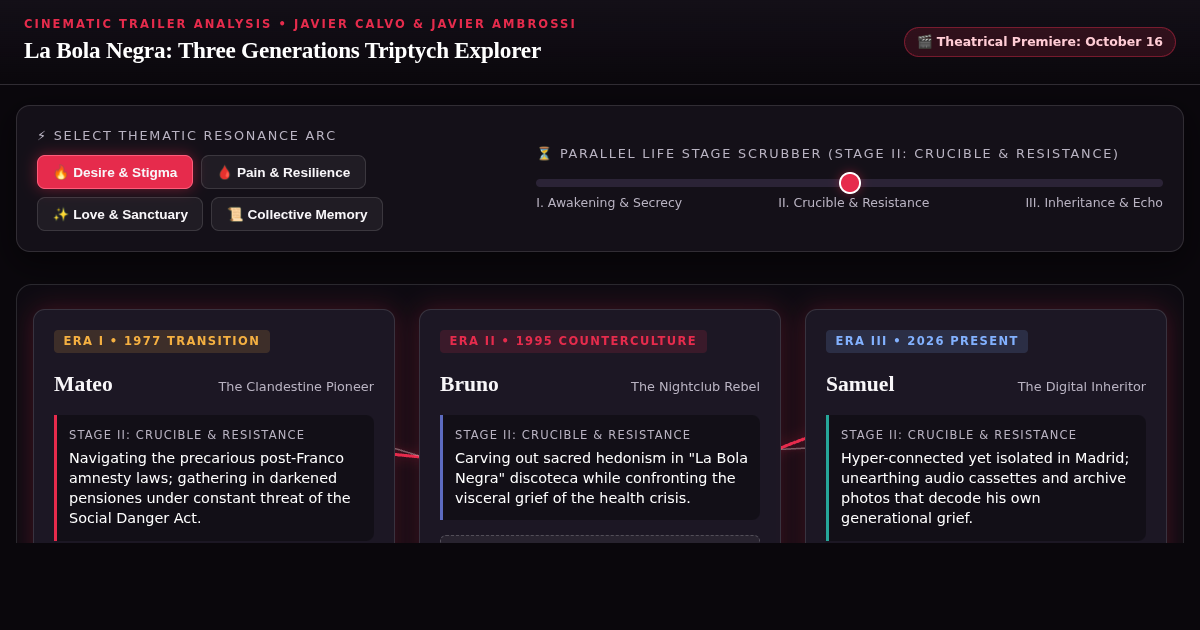The width and height of the screenshot is (1200, 630).
Task: Jump to II. Crucible & Resistance stage label
Action: (854, 202)
